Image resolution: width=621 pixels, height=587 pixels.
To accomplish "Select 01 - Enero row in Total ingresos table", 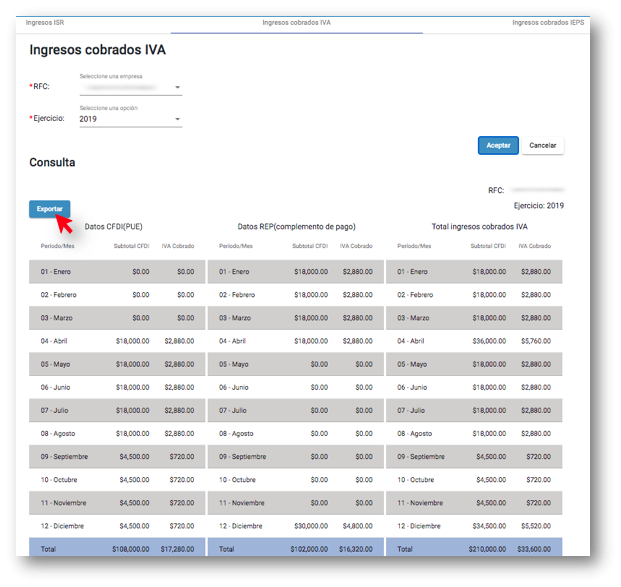I will (474, 272).
